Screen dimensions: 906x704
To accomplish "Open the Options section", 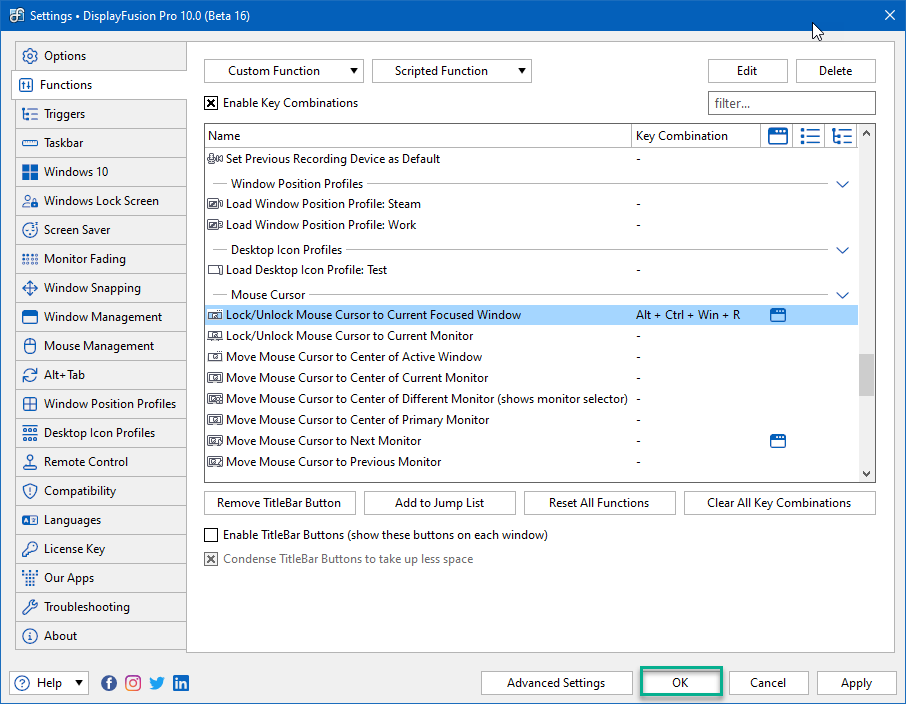I will pyautogui.click(x=101, y=56).
